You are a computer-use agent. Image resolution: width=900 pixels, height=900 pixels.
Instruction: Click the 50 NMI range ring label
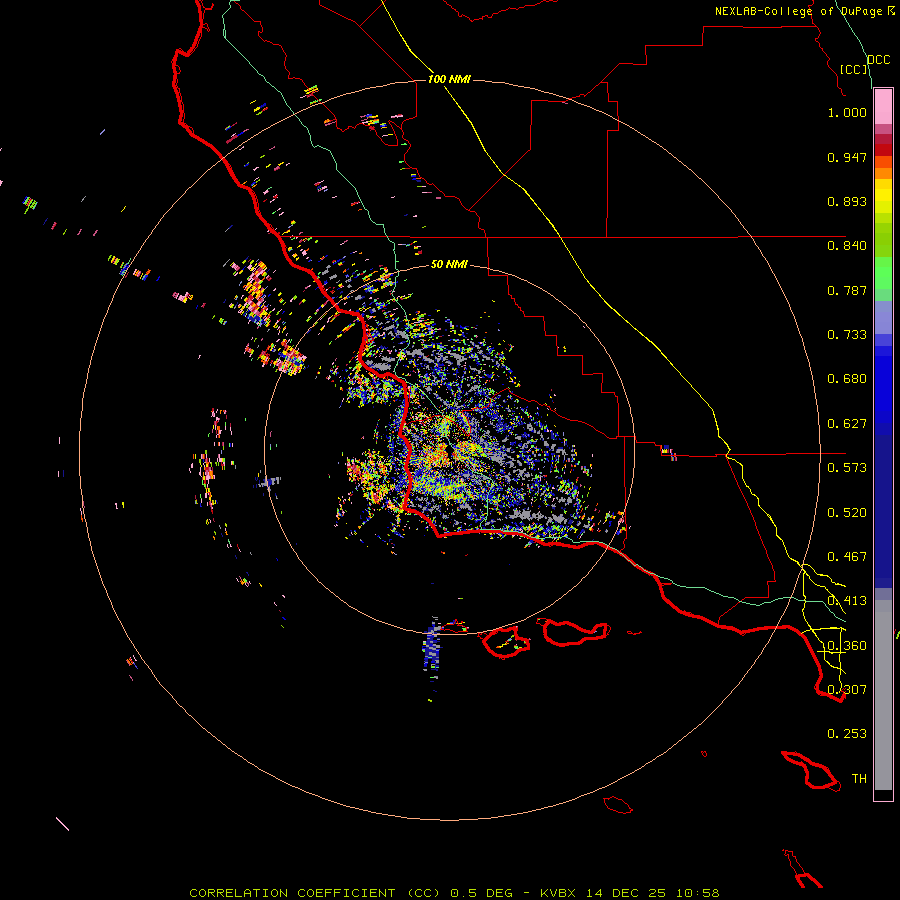tap(449, 264)
